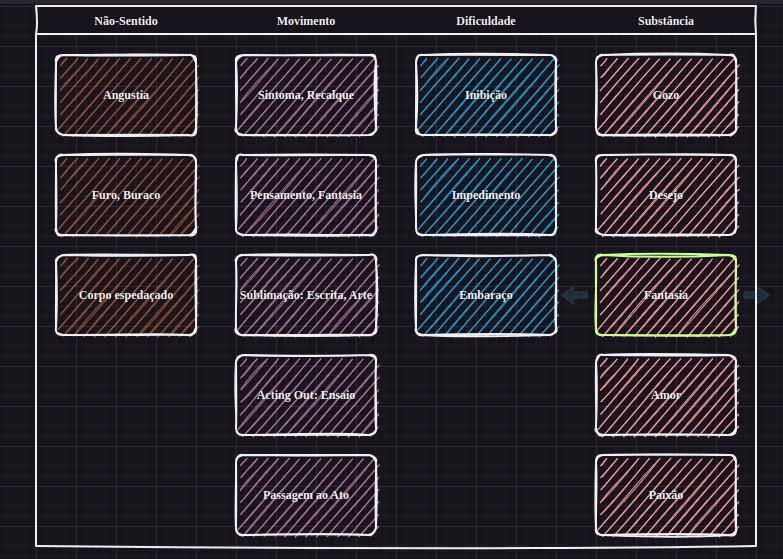
Task: Select the blue Inibição box
Action: (x=486, y=95)
